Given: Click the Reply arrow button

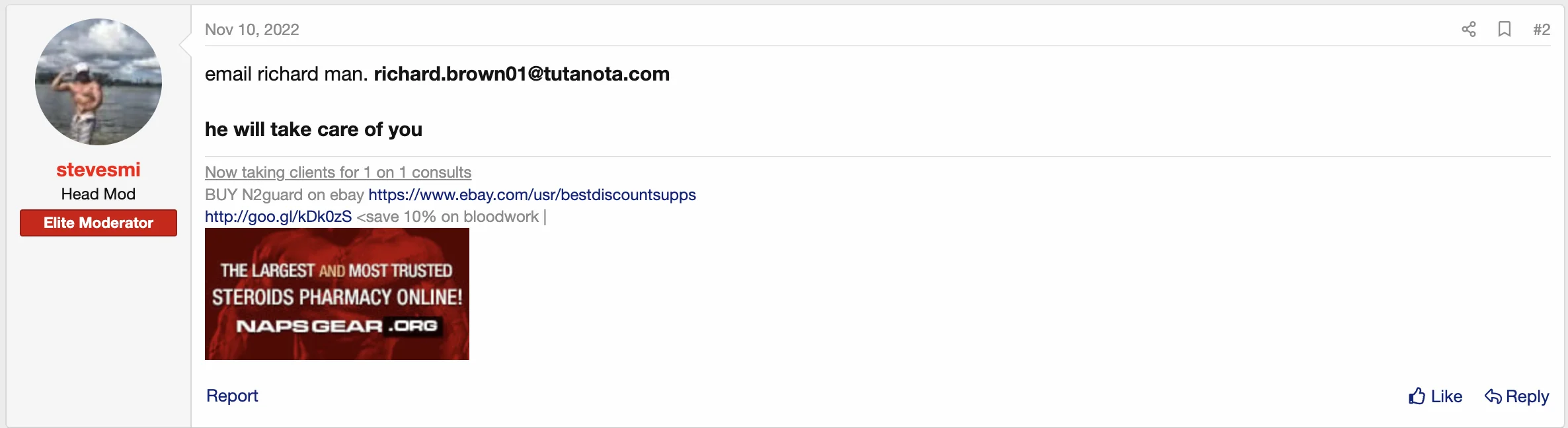Looking at the screenshot, I should 1516,396.
